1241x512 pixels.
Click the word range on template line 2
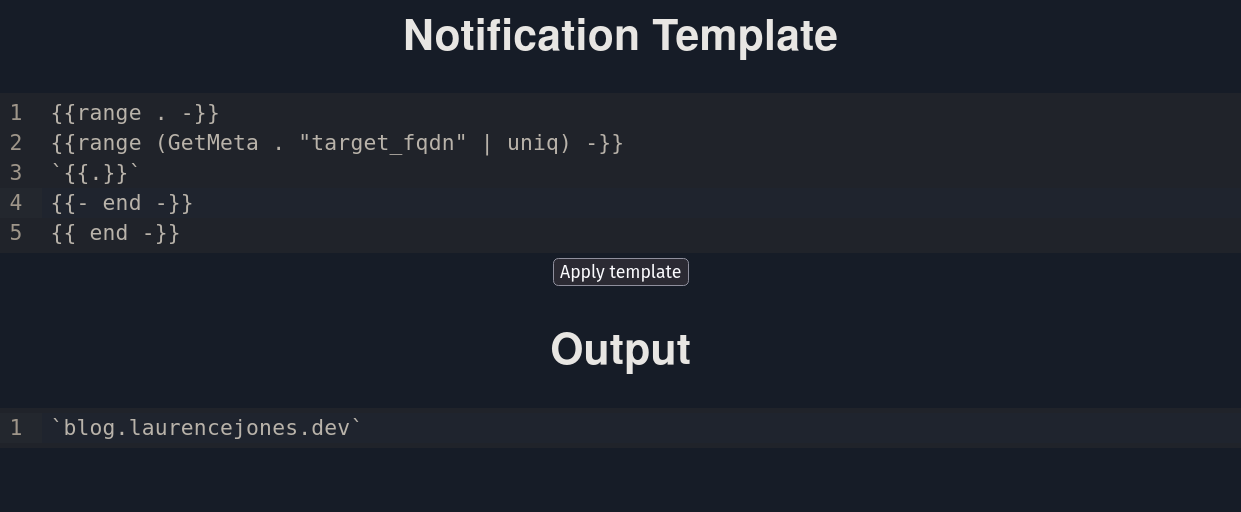[109, 143]
